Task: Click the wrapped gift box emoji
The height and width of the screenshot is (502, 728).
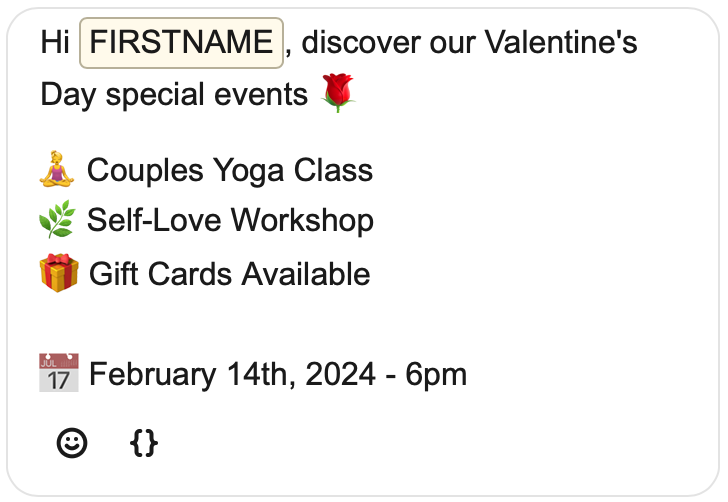Action: (x=59, y=273)
